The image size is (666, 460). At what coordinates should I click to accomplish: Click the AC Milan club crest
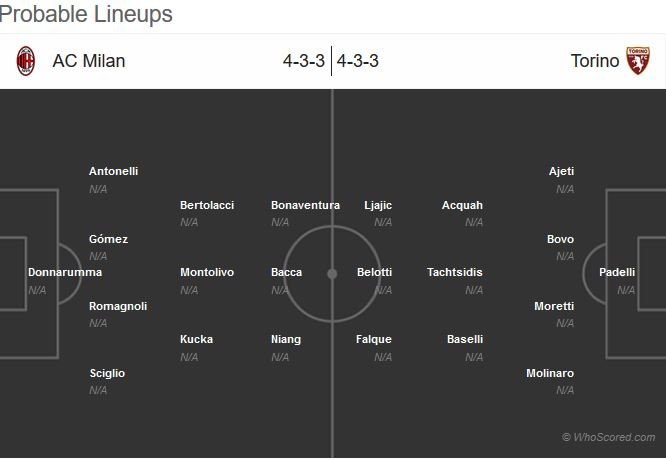25,61
